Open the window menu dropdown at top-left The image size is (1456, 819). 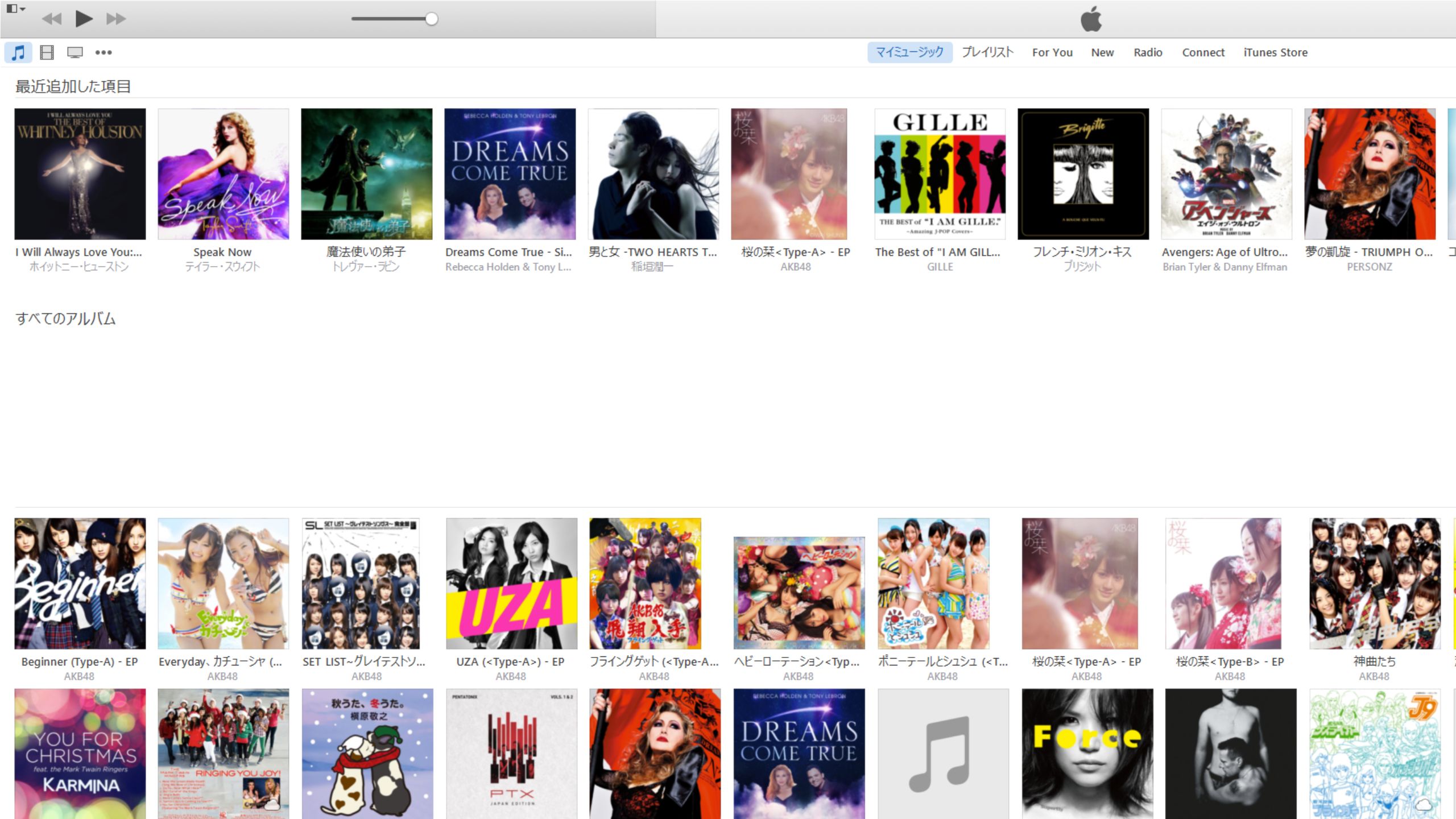coord(15,9)
